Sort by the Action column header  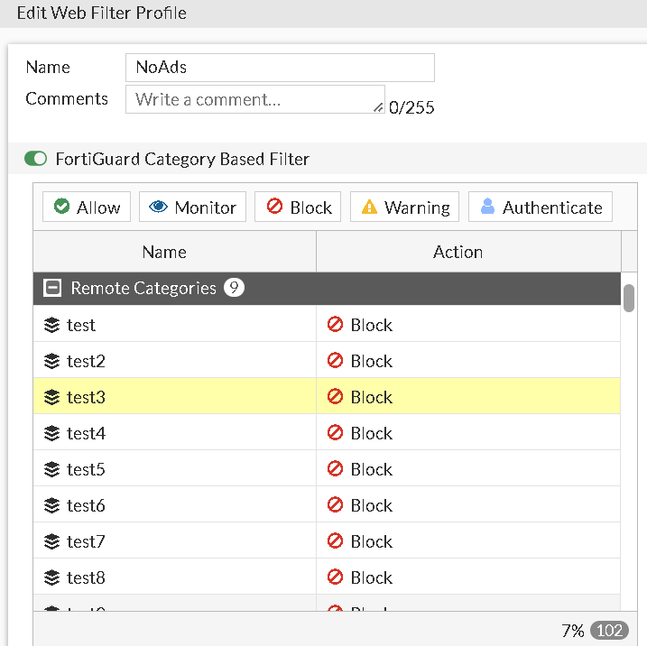pyautogui.click(x=458, y=252)
